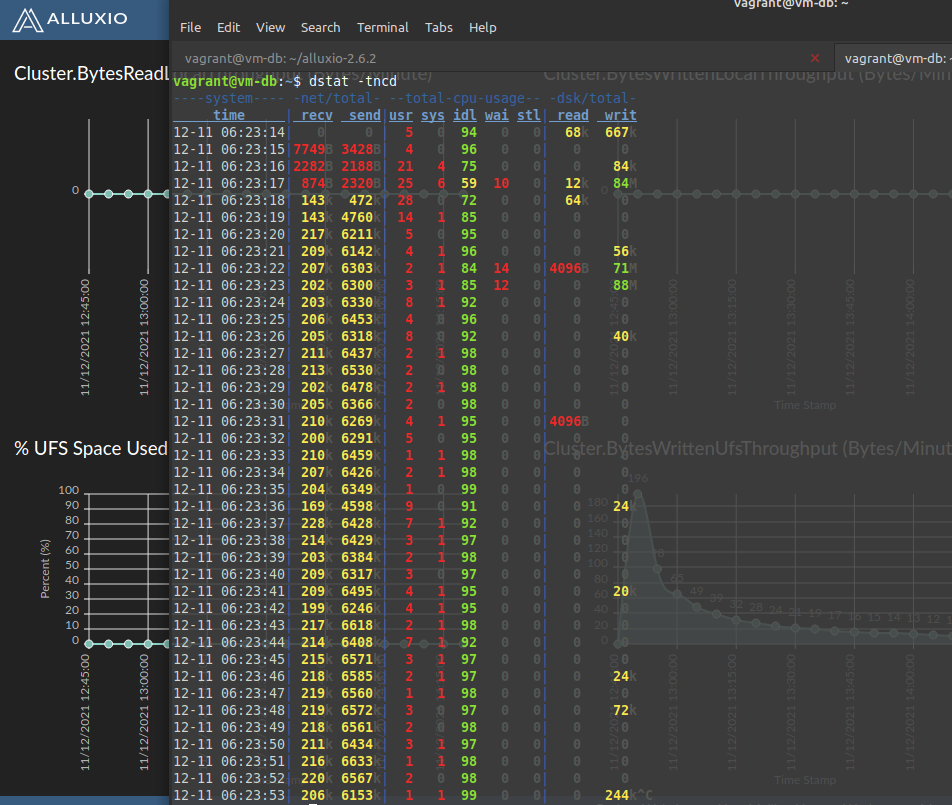This screenshot has height=805, width=952.
Task: Open the View menu in the terminal
Action: pyautogui.click(x=270, y=27)
